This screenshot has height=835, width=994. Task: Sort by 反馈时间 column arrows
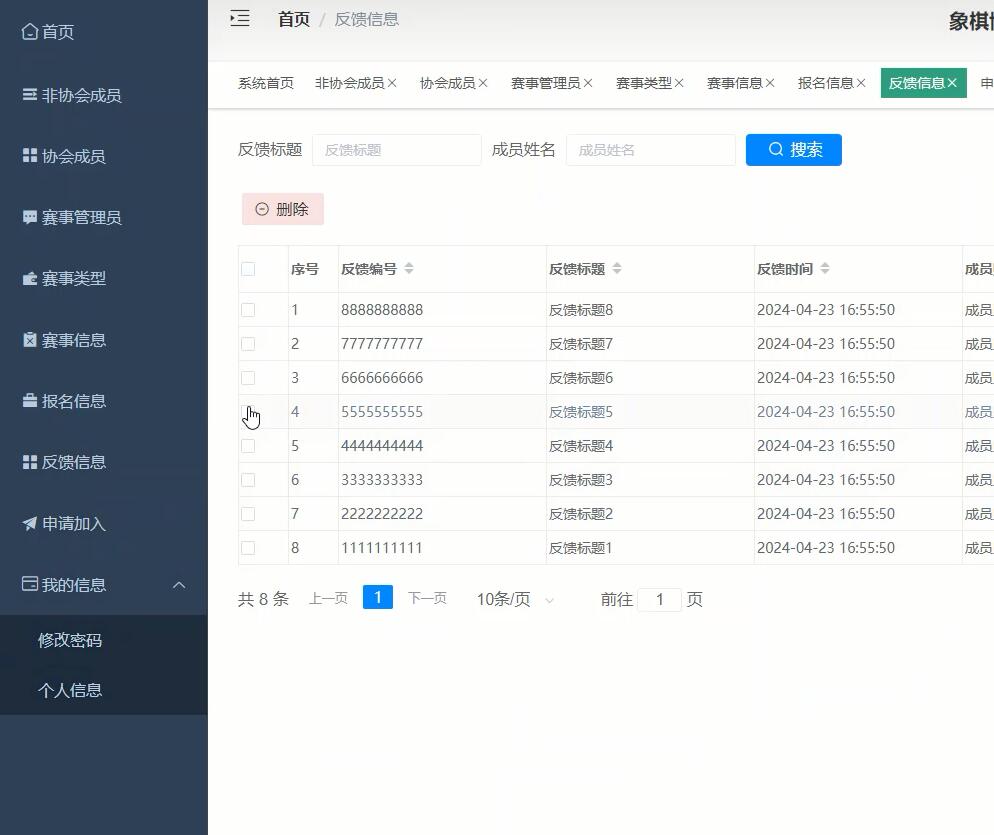pos(825,268)
